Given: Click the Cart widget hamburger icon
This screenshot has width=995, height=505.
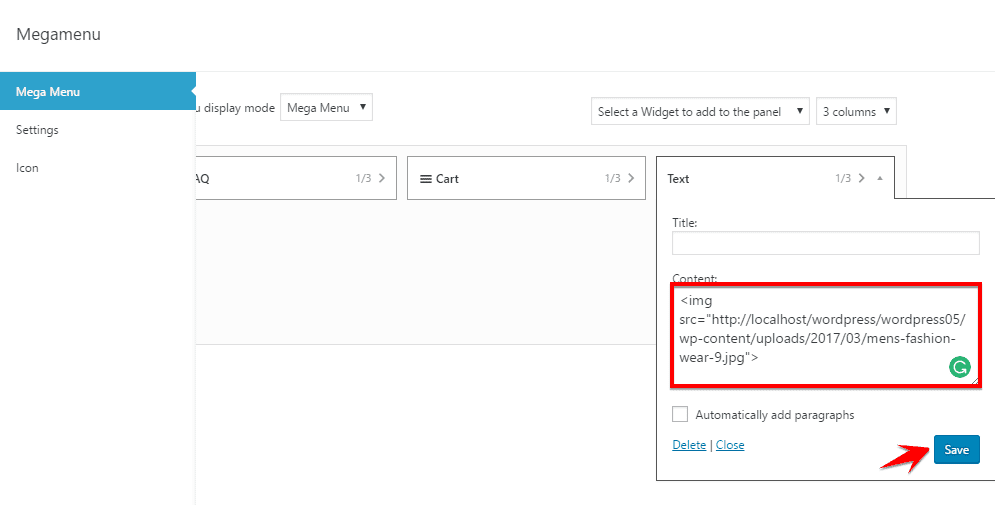Looking at the screenshot, I should click(x=425, y=179).
